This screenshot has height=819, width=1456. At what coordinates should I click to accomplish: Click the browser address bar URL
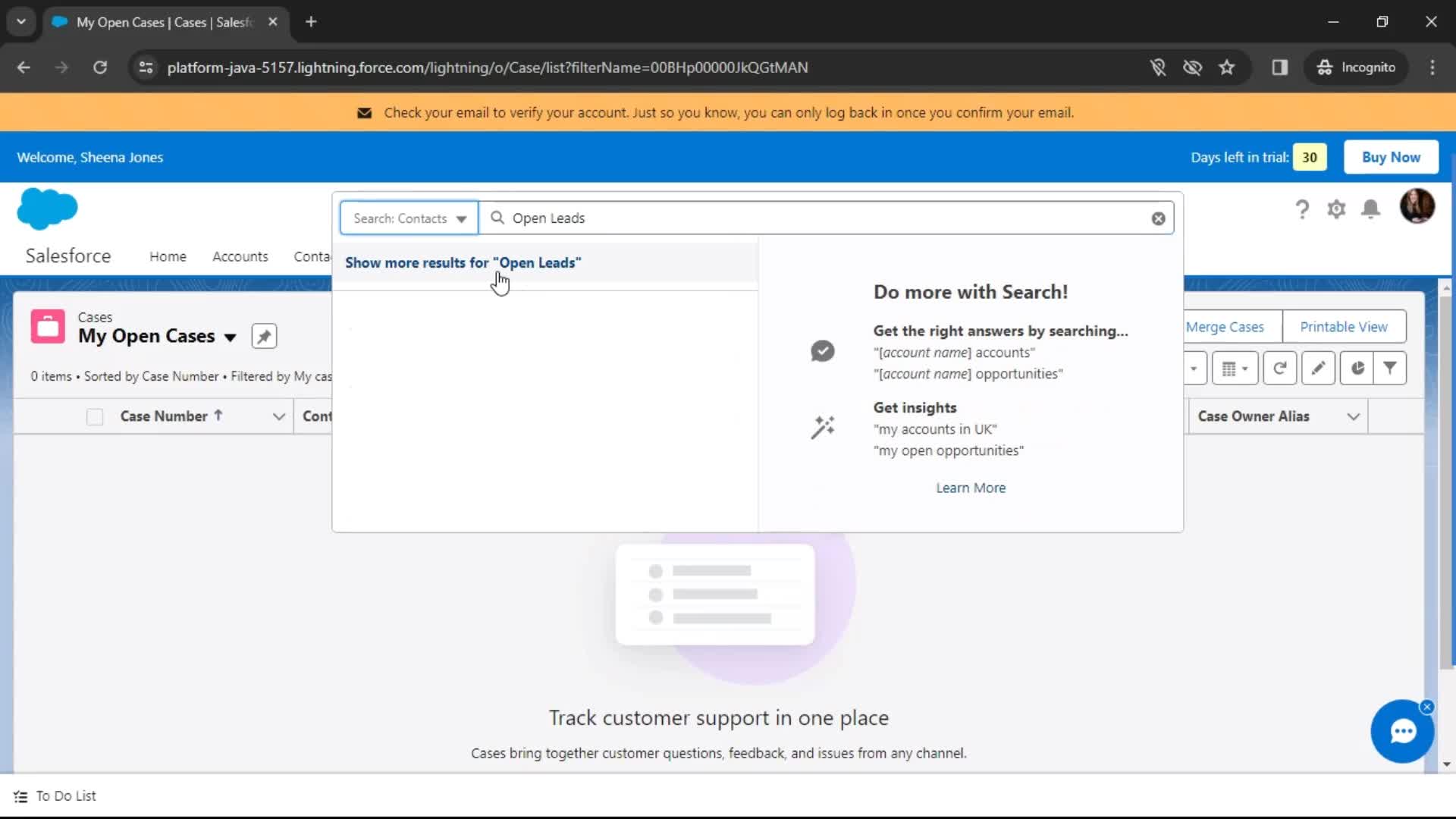coord(488,67)
